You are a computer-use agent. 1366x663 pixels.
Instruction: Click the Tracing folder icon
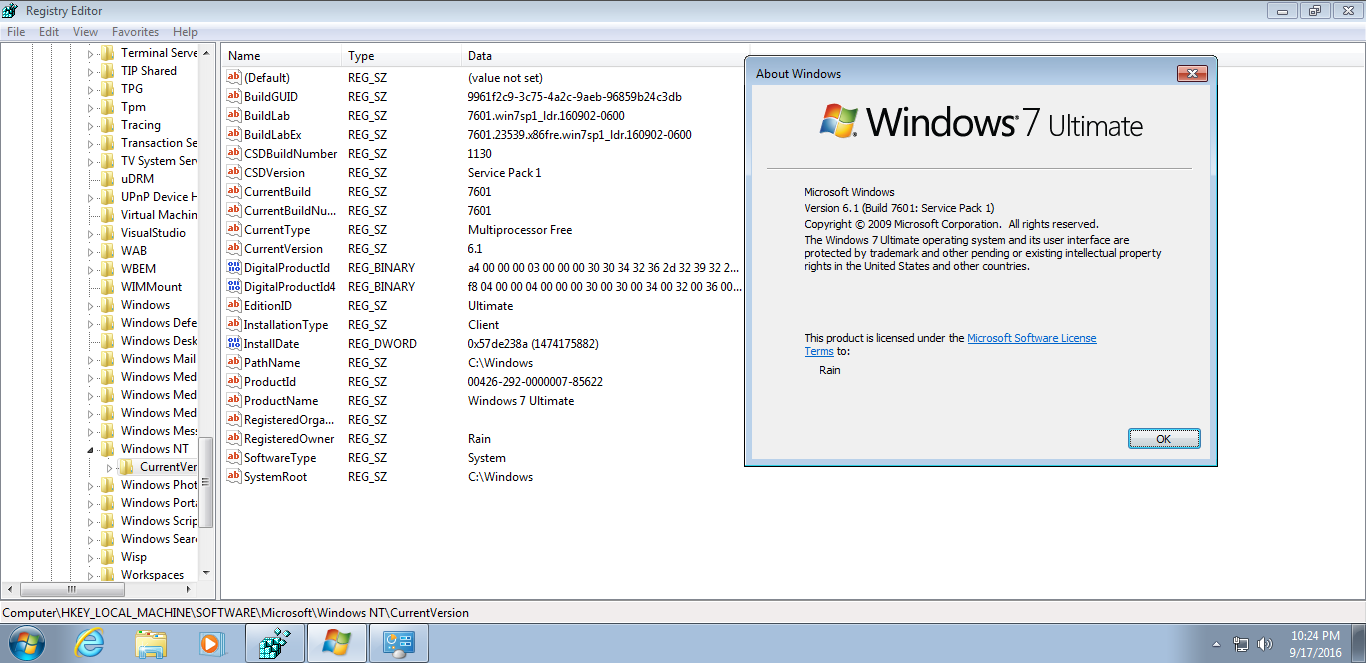pyautogui.click(x=108, y=125)
